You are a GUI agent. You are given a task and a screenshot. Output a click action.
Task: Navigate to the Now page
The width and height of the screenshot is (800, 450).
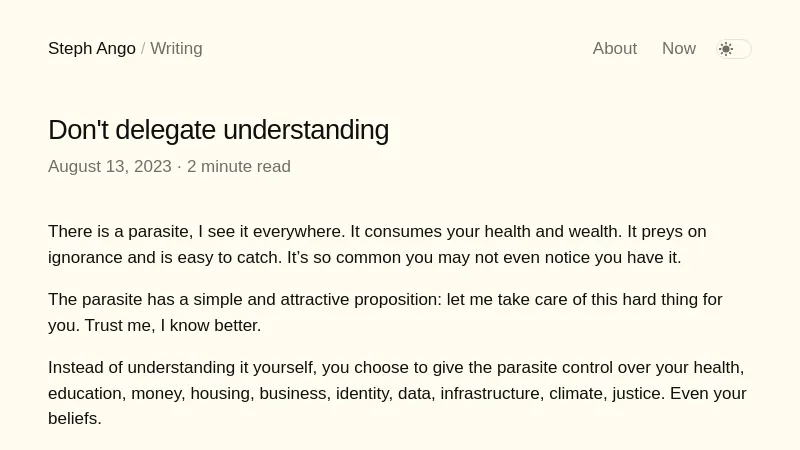click(679, 49)
